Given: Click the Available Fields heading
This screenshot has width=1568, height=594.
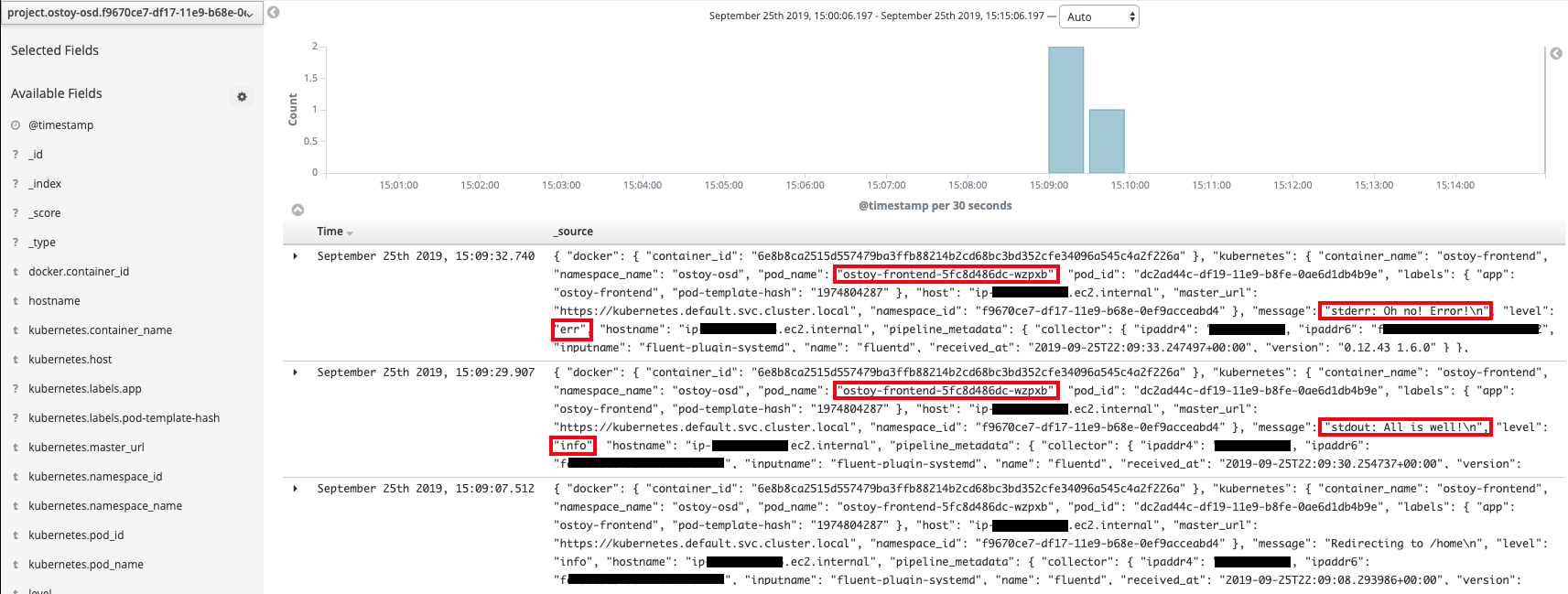Looking at the screenshot, I should pyautogui.click(x=57, y=93).
